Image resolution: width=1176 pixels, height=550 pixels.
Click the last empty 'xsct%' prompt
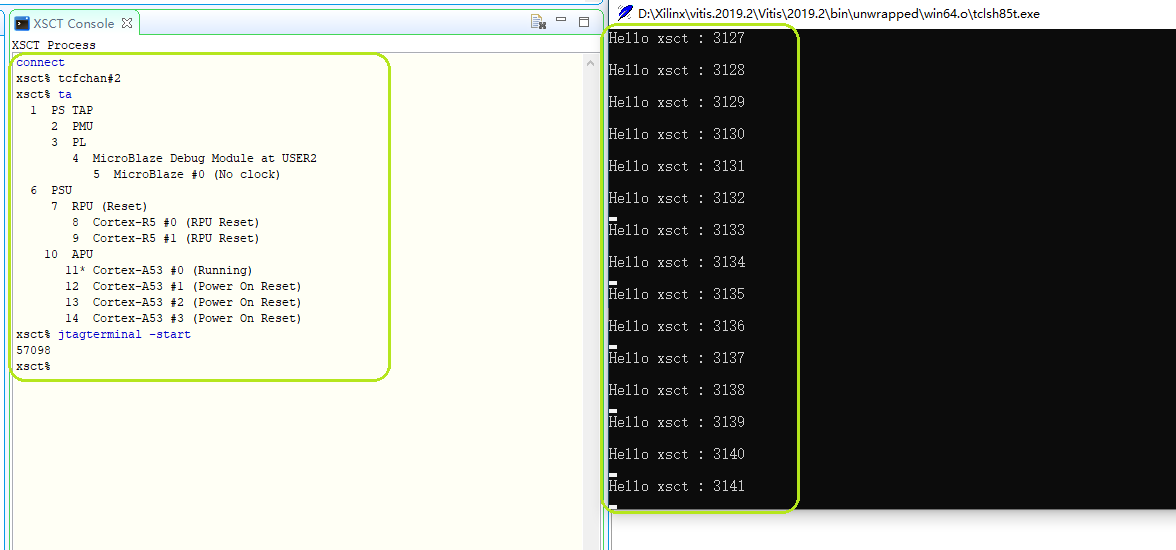[33, 366]
